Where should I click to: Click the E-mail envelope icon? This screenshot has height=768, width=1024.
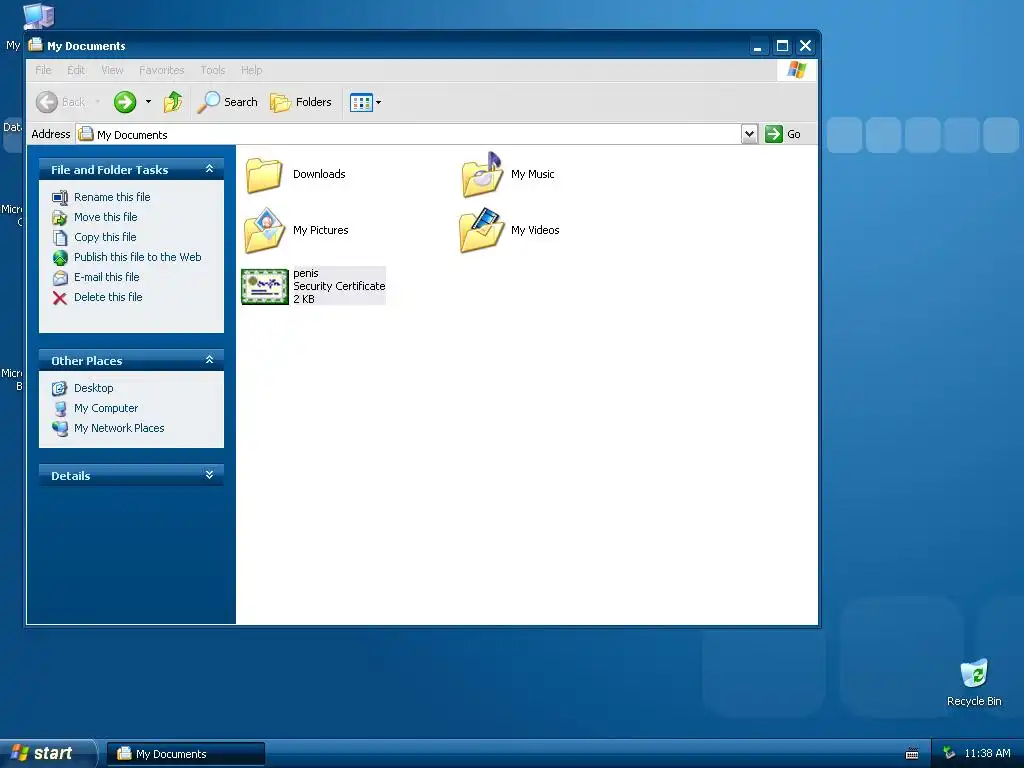click(60, 278)
